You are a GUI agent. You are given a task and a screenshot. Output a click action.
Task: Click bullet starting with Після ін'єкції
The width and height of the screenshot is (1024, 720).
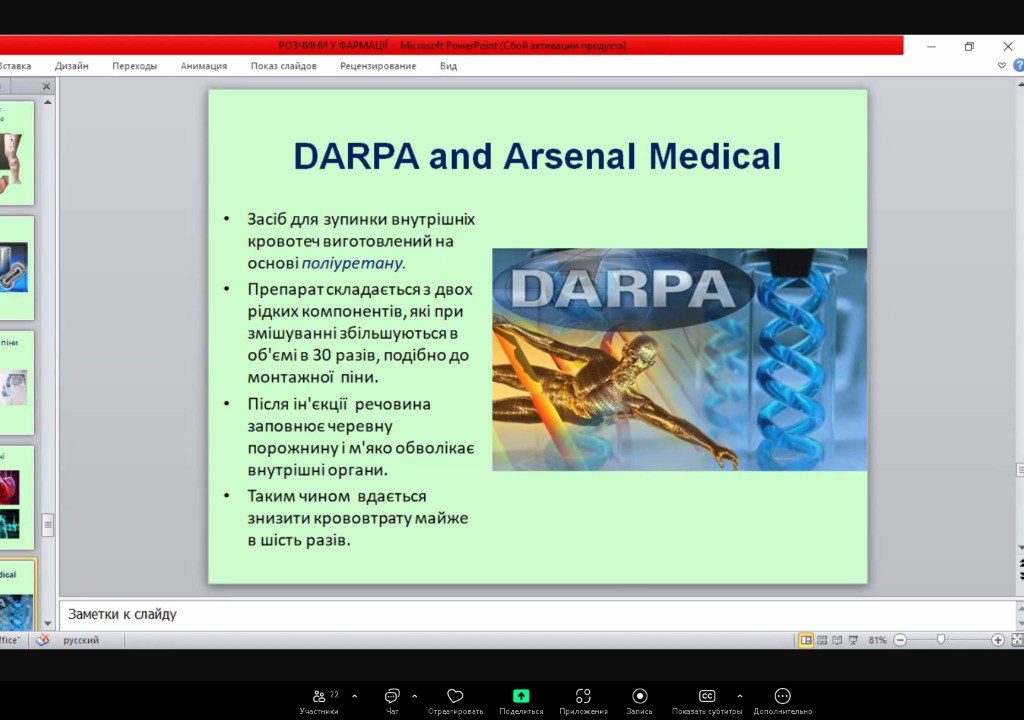361,437
